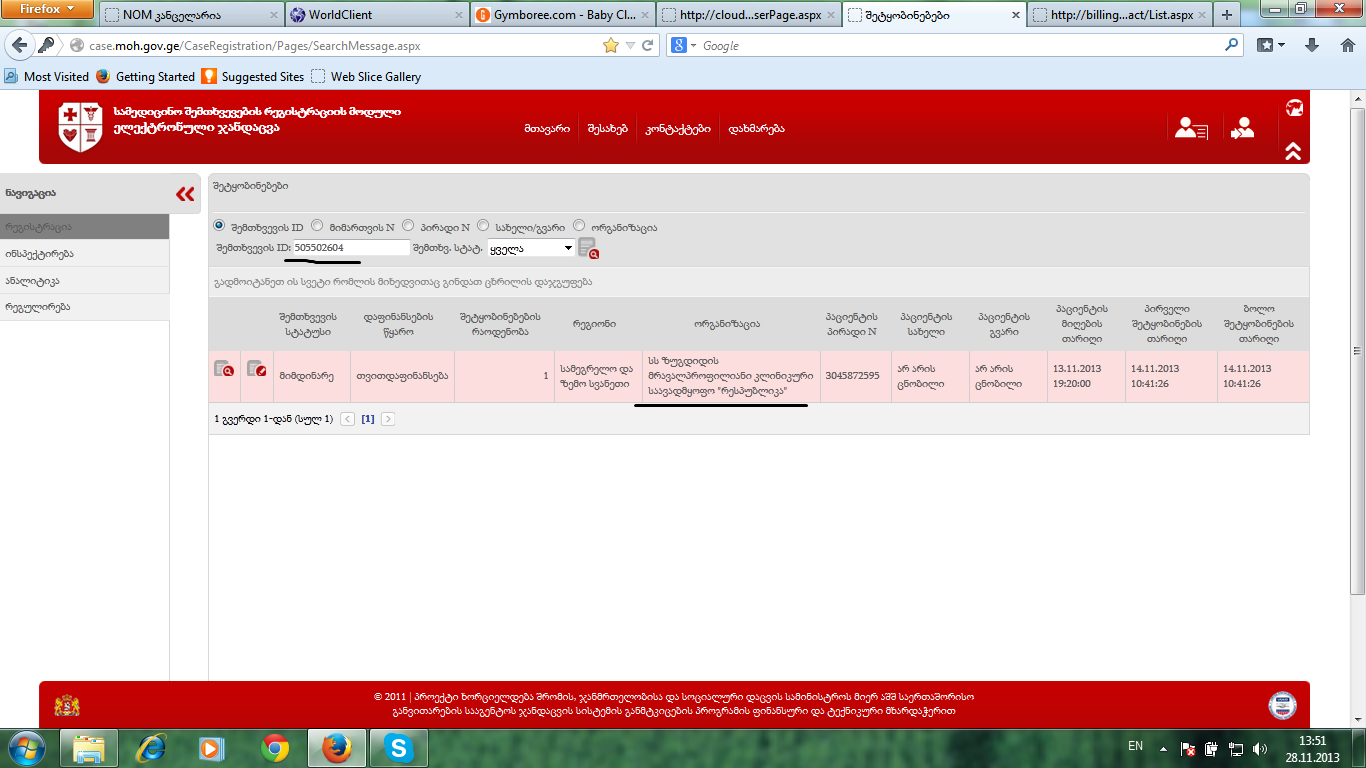Launch Skype from the Windows taskbar
This screenshot has width=1366, height=768.
[x=399, y=748]
